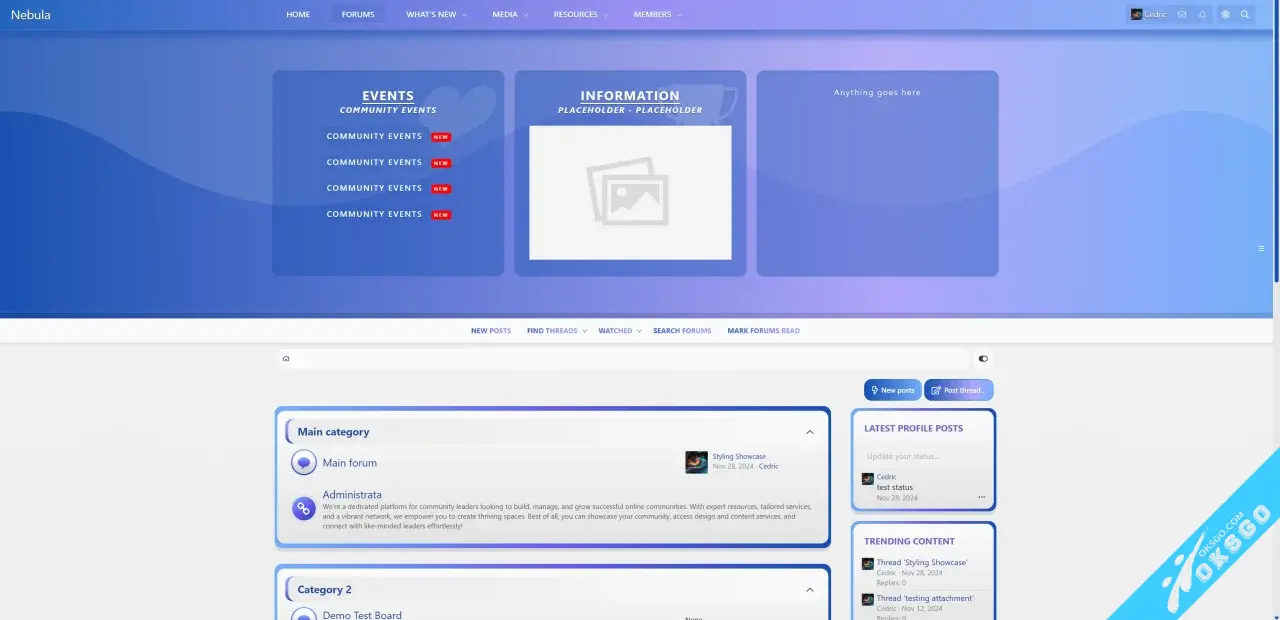Open search with the magnifier icon

coord(1245,14)
